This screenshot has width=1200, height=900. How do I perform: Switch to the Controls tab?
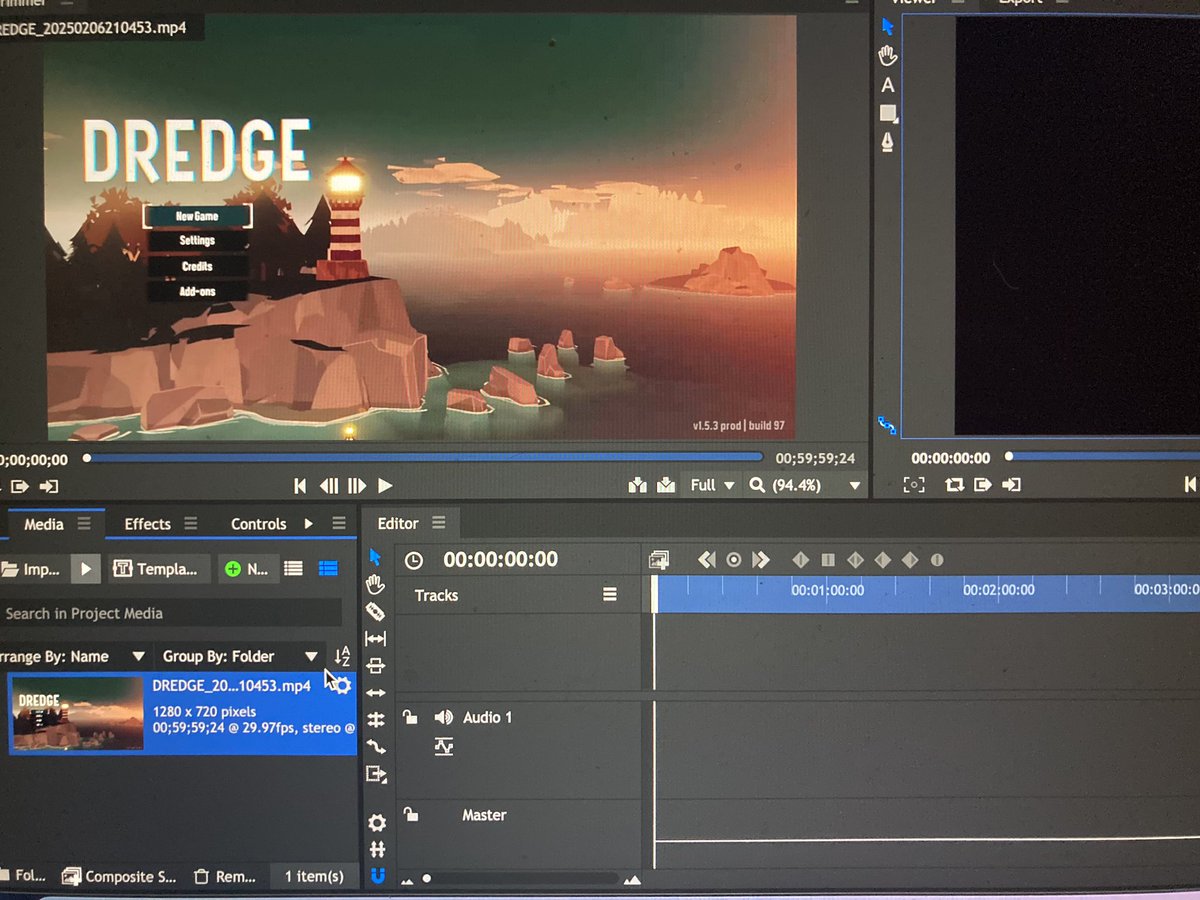click(x=258, y=523)
